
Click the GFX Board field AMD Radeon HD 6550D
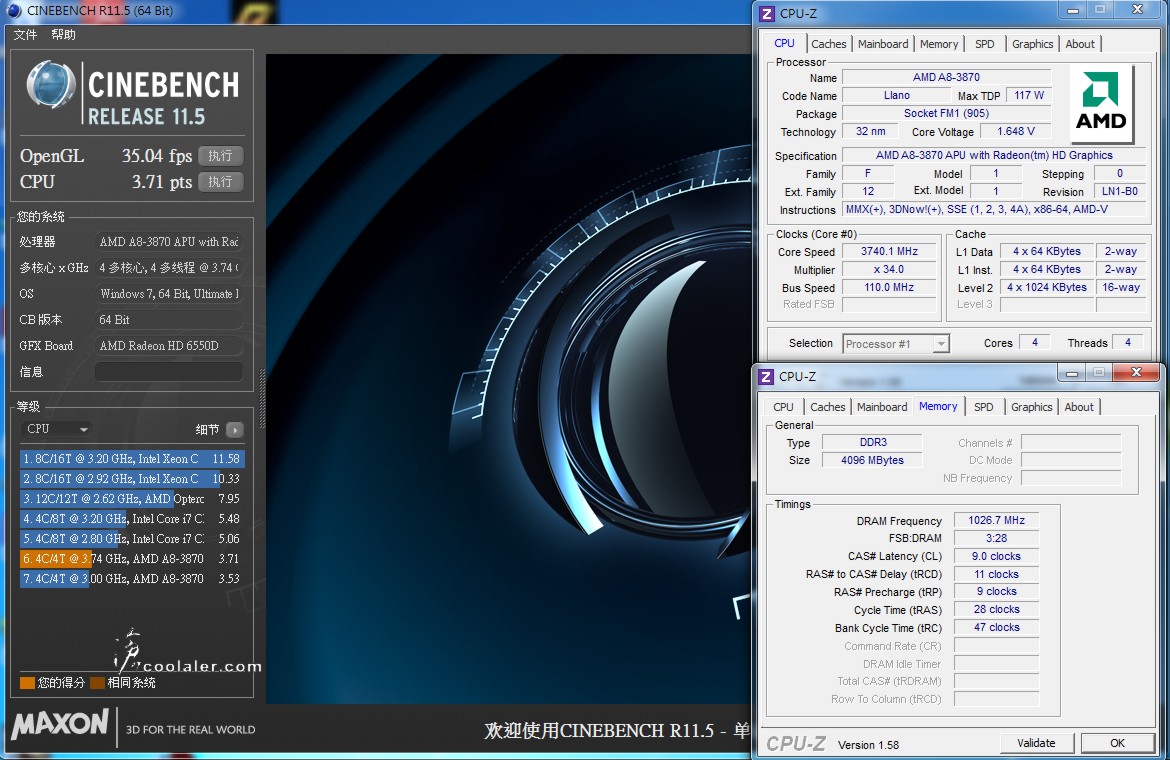pyautogui.click(x=169, y=345)
